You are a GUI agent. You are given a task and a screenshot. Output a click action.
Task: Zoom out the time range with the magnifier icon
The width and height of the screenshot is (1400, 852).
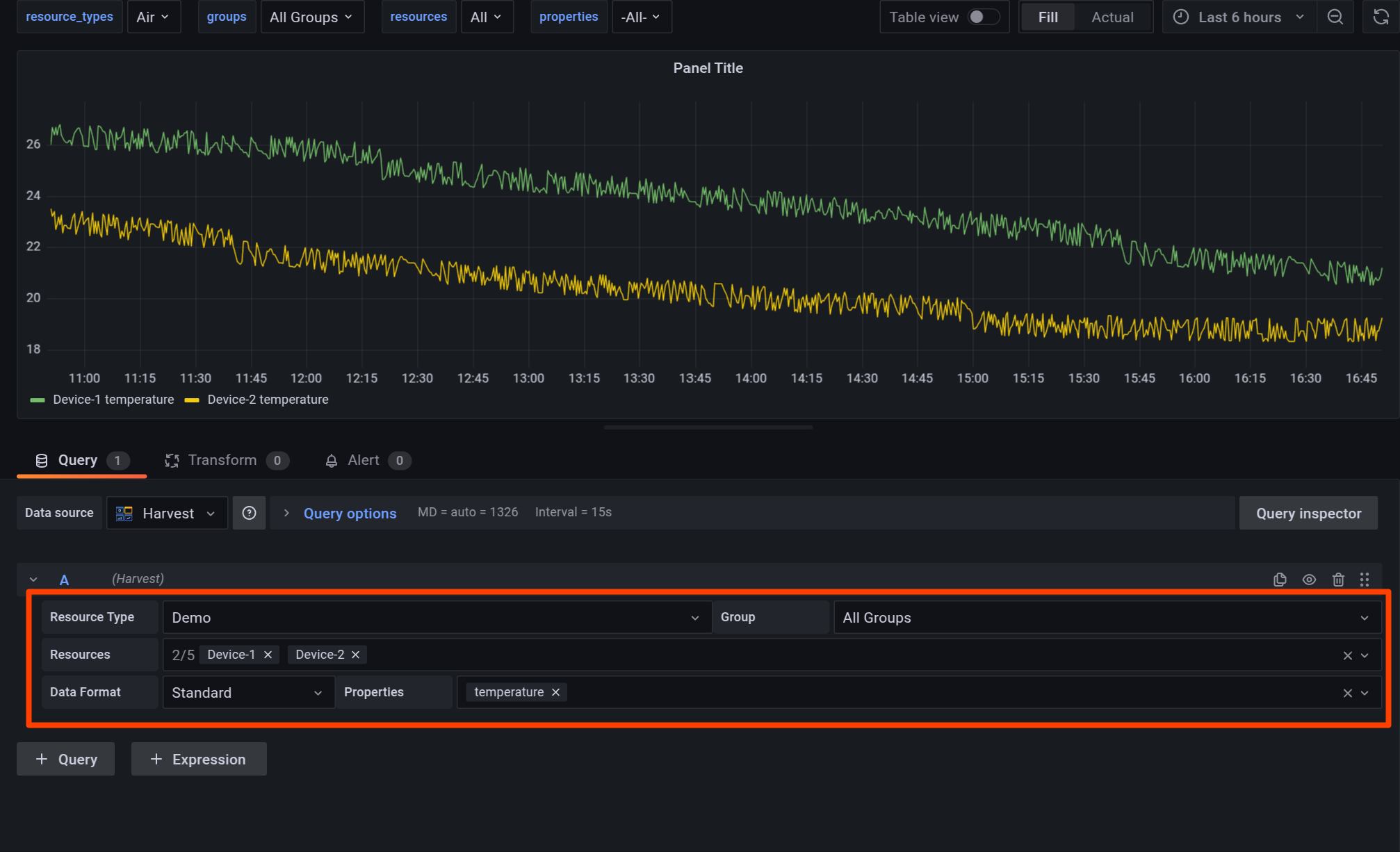(x=1335, y=16)
